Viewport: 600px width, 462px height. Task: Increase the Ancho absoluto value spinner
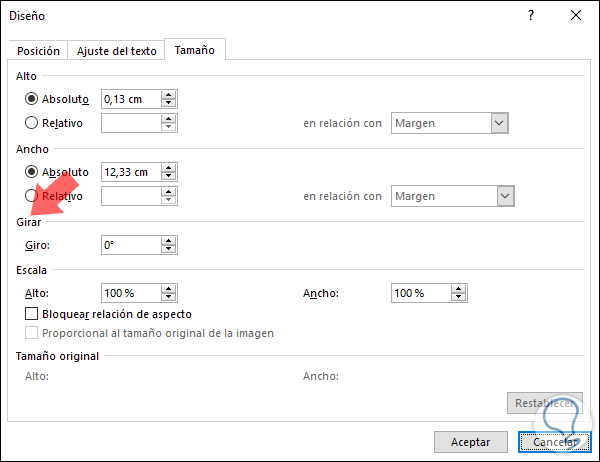pyautogui.click(x=169, y=168)
